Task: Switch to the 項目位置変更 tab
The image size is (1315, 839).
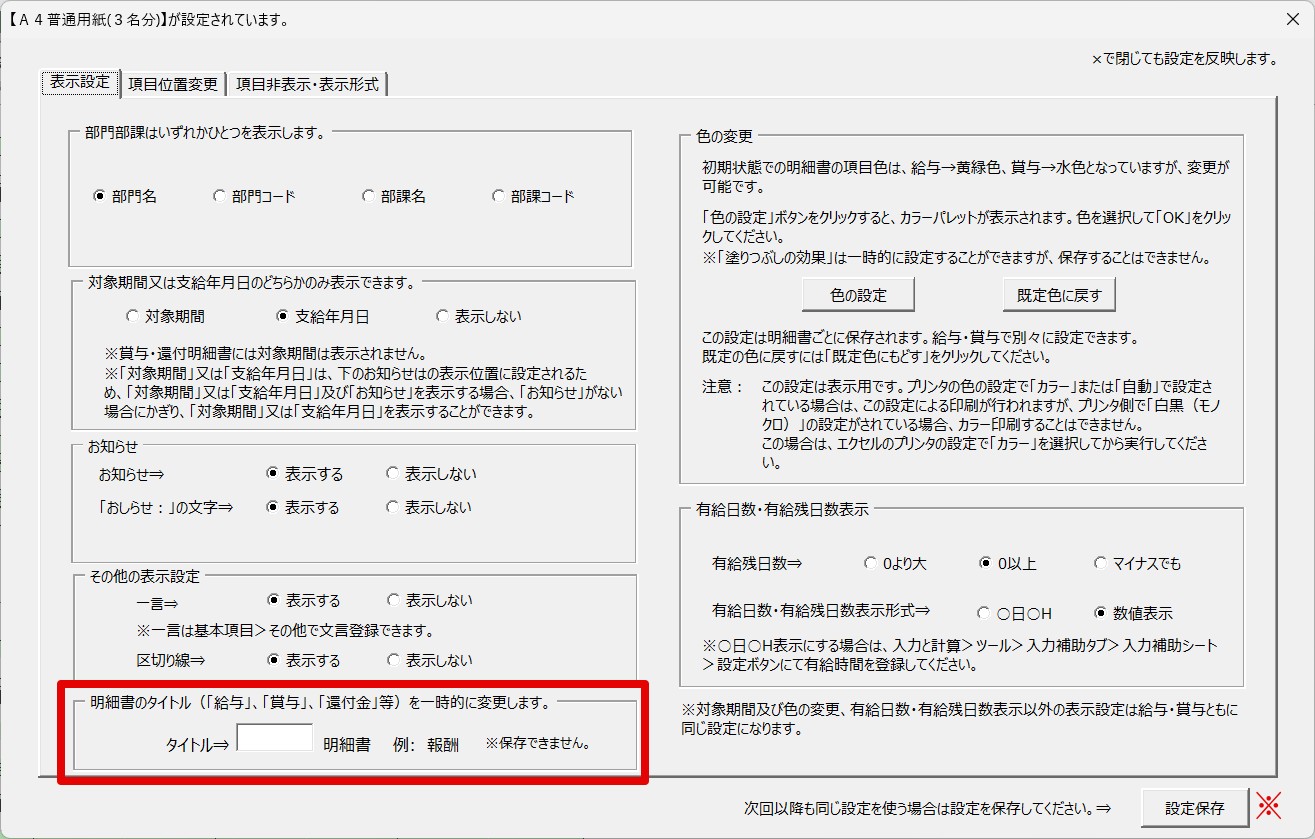Action: point(173,85)
